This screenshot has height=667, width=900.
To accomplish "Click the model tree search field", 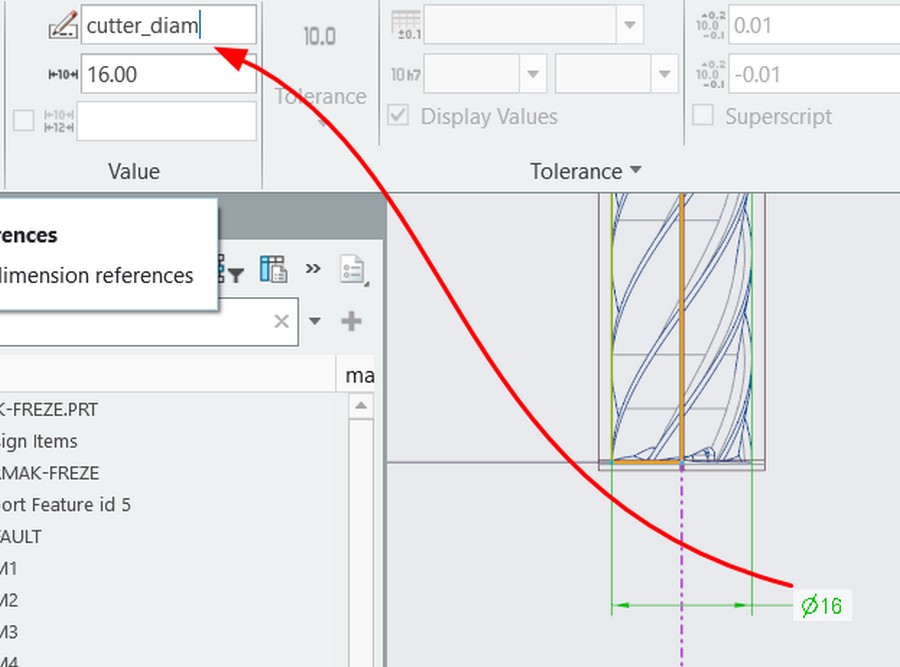I will (148, 321).
